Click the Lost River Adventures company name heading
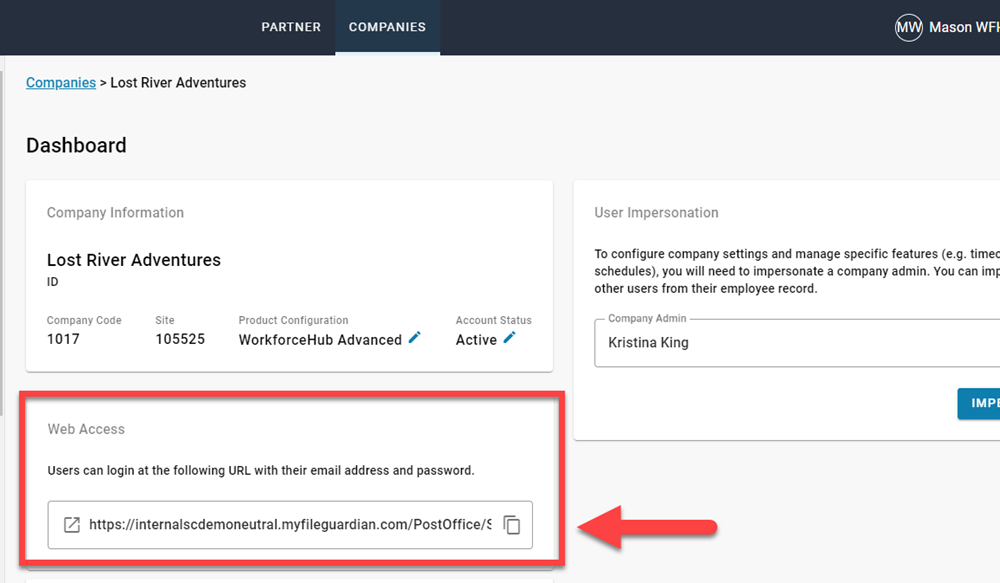This screenshot has width=1000, height=583. 134,260
